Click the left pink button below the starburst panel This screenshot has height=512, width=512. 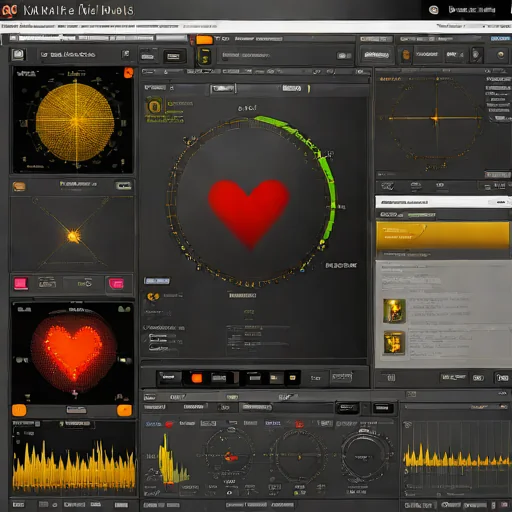click(21, 284)
